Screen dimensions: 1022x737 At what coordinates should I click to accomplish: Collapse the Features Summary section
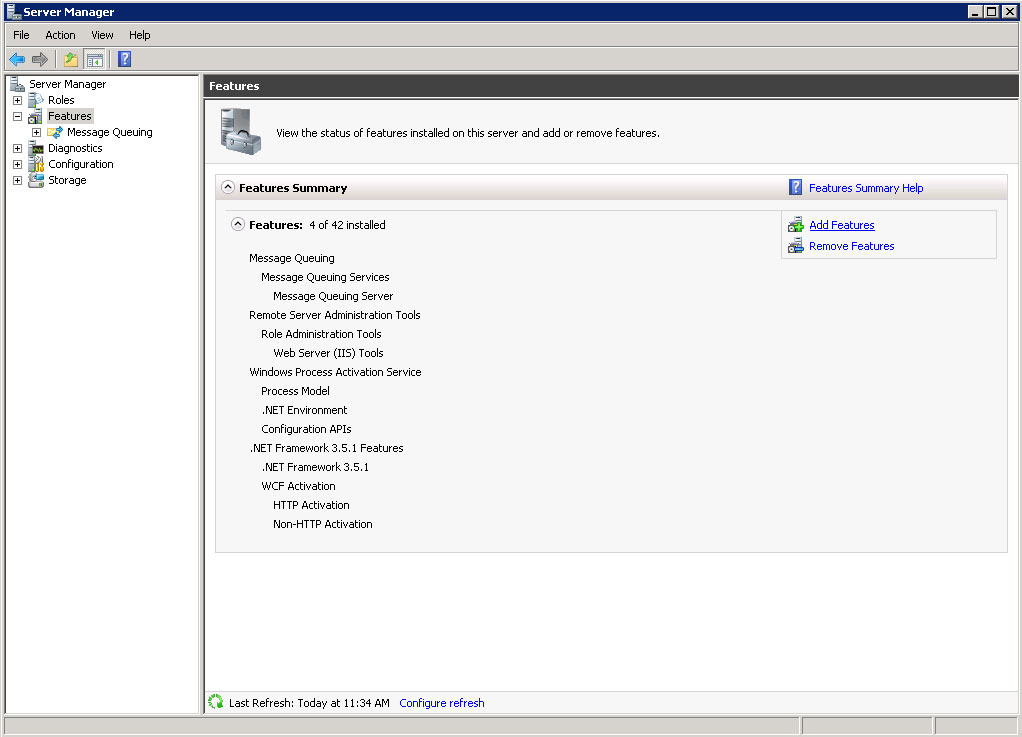coord(227,187)
